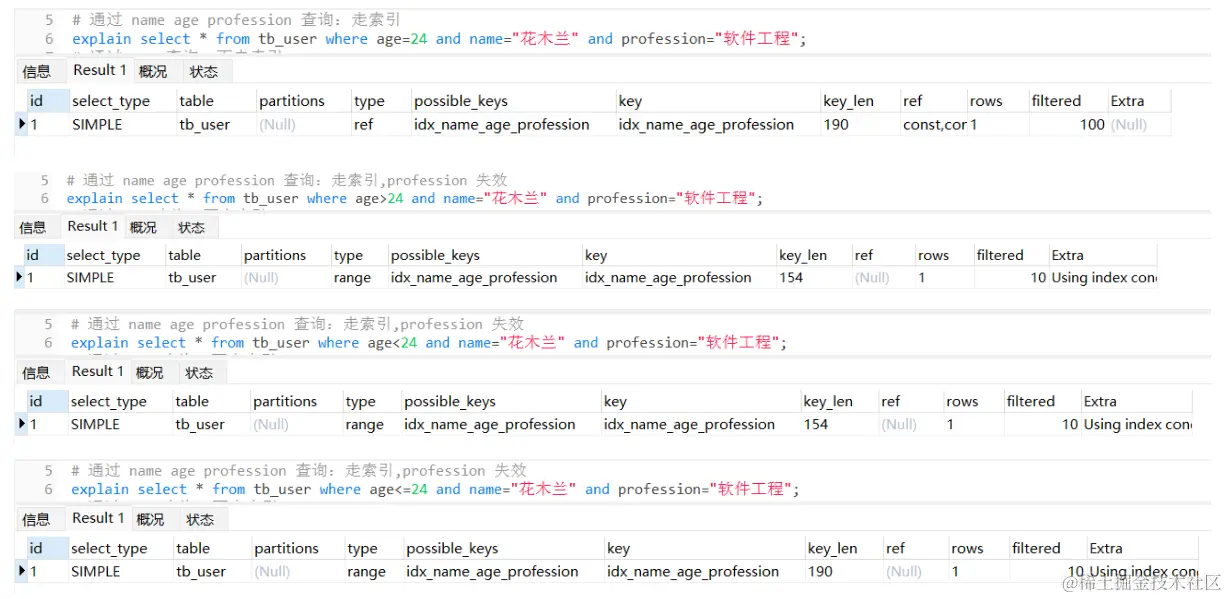The width and height of the screenshot is (1228, 599).
Task: Click the SQL line containing 'age<24'
Action: point(429,342)
